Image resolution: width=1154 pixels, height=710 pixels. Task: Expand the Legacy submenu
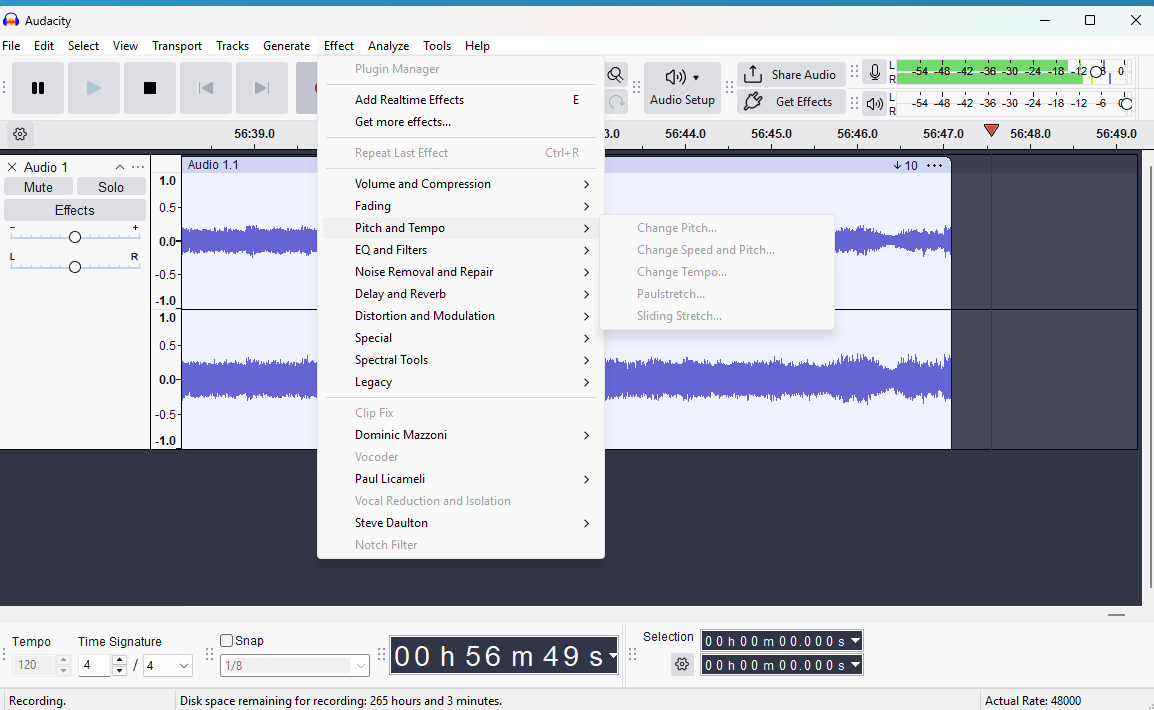460,383
